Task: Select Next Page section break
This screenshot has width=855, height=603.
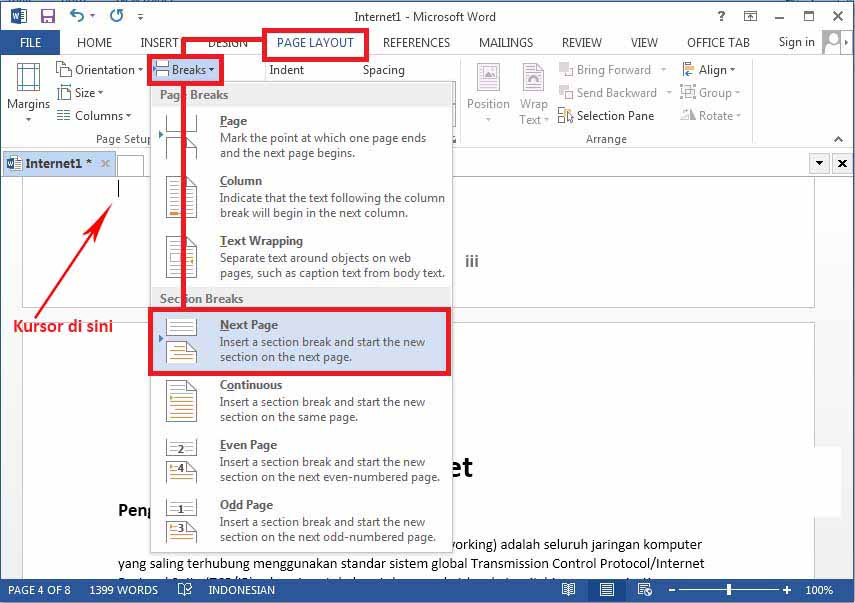Action: click(300, 341)
